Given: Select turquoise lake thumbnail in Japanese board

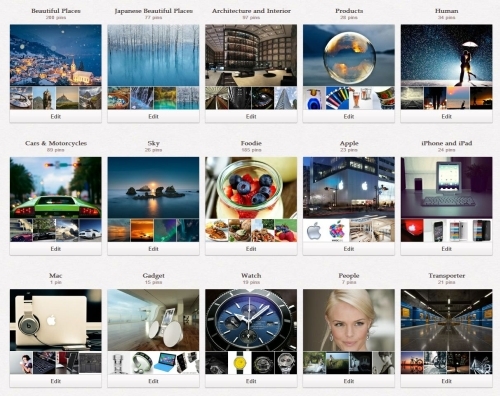Looking at the screenshot, I should coord(165,98).
